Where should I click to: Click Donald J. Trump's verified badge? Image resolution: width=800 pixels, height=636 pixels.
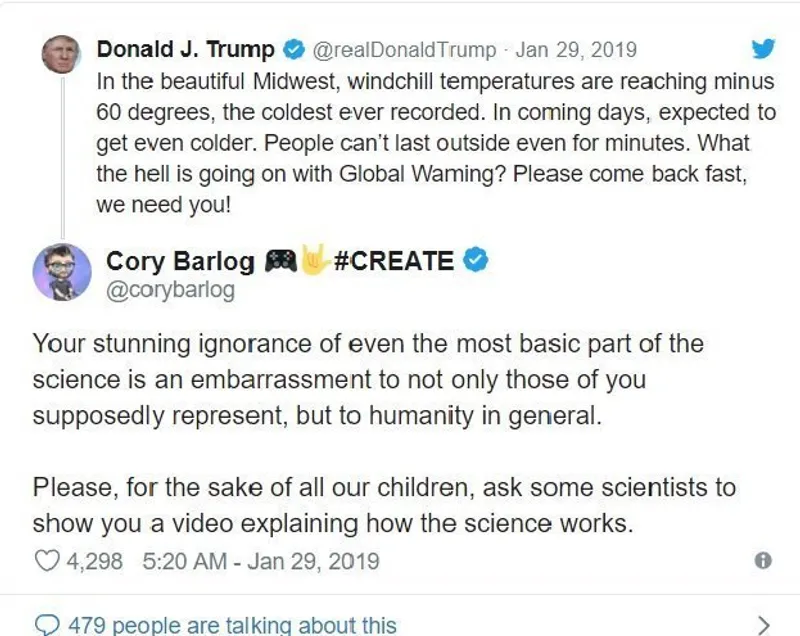[295, 49]
